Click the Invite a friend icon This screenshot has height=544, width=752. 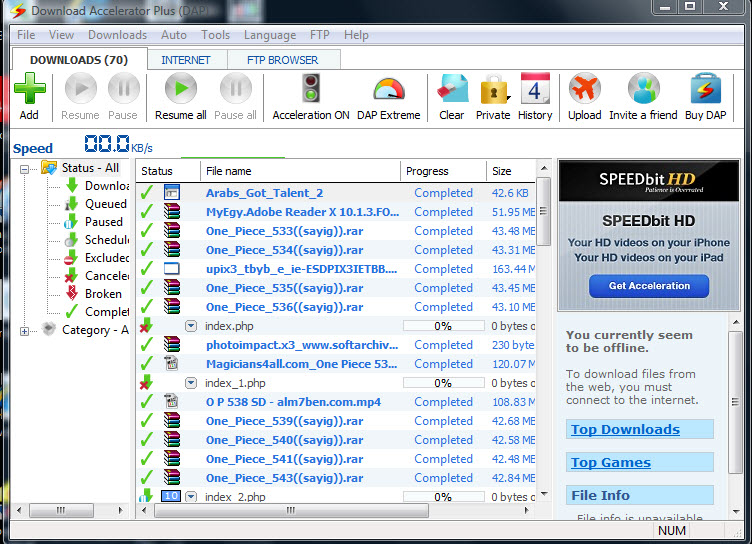coord(643,90)
